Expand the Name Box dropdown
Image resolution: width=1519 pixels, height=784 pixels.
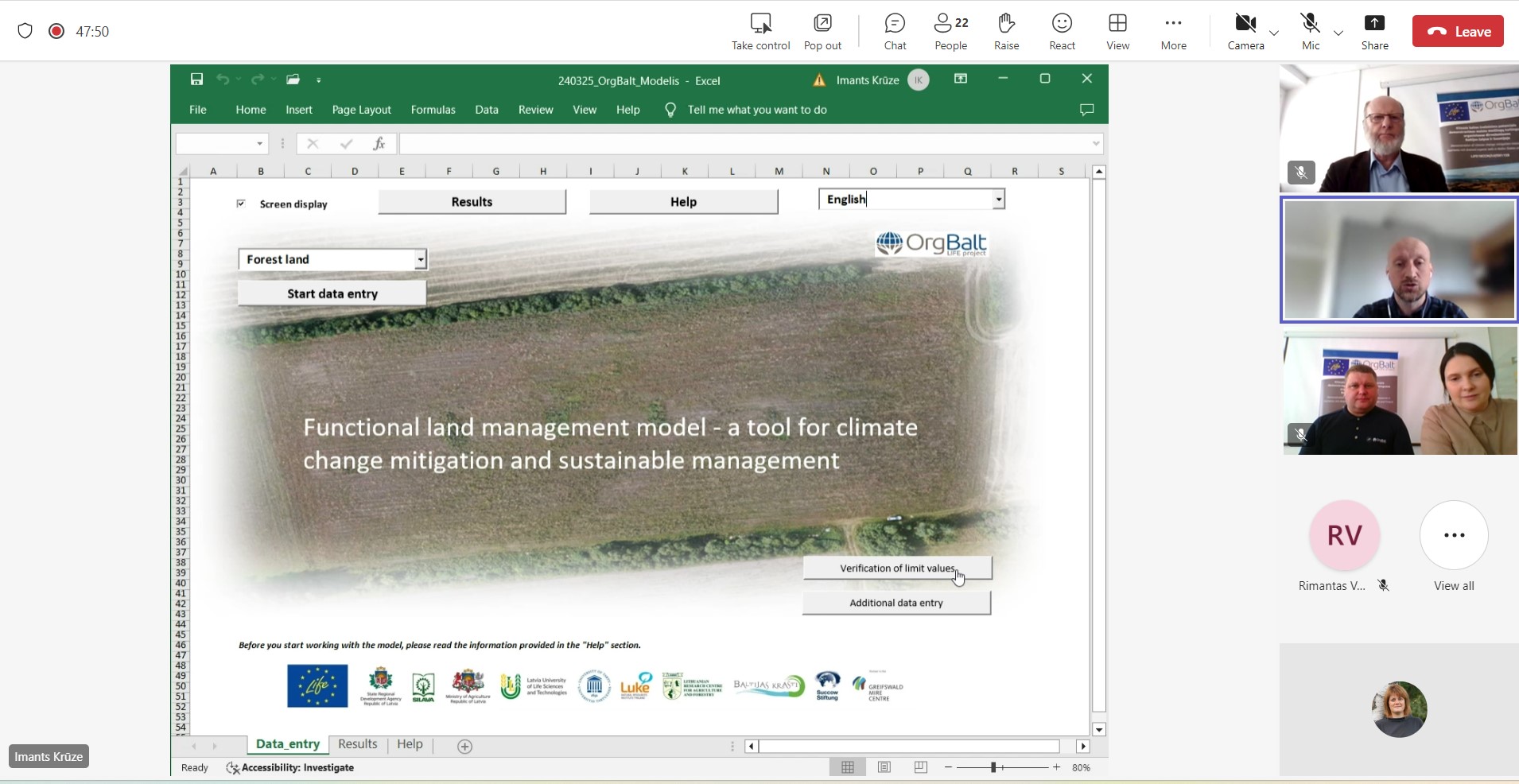coord(260,144)
